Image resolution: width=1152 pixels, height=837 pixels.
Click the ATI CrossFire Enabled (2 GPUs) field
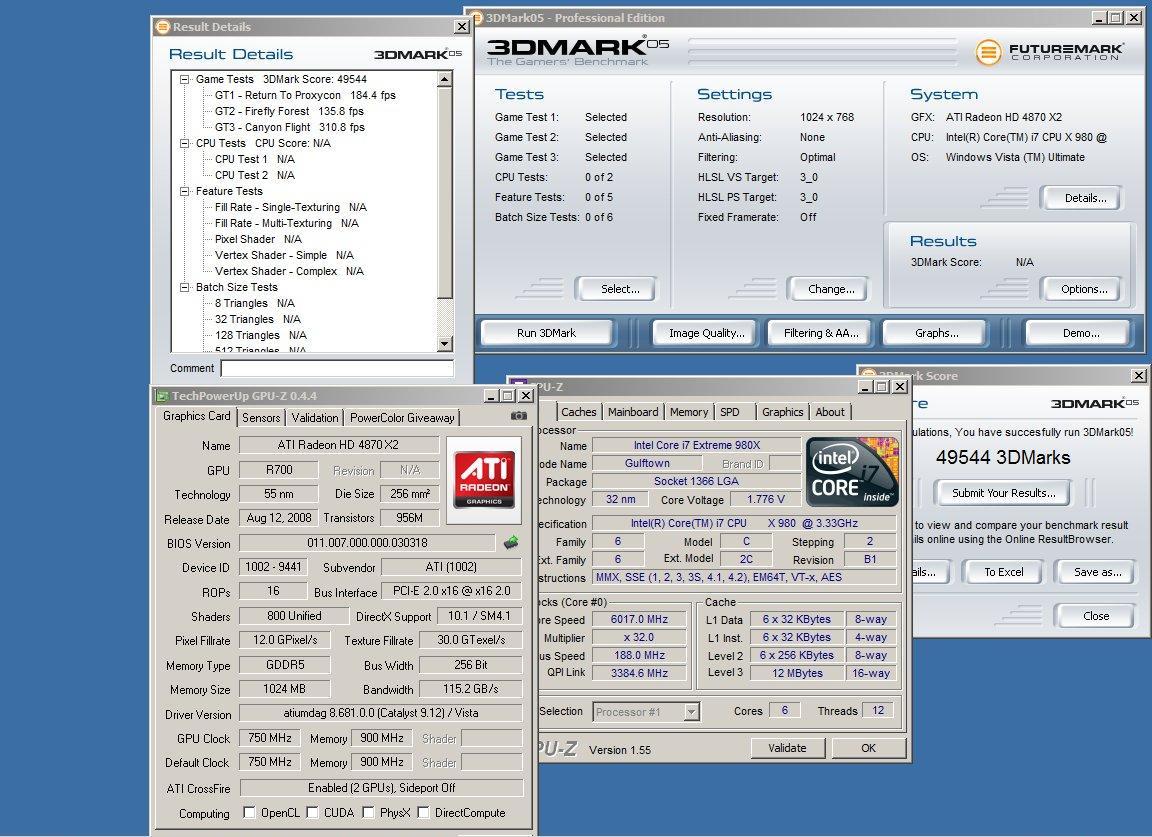pyautogui.click(x=381, y=788)
